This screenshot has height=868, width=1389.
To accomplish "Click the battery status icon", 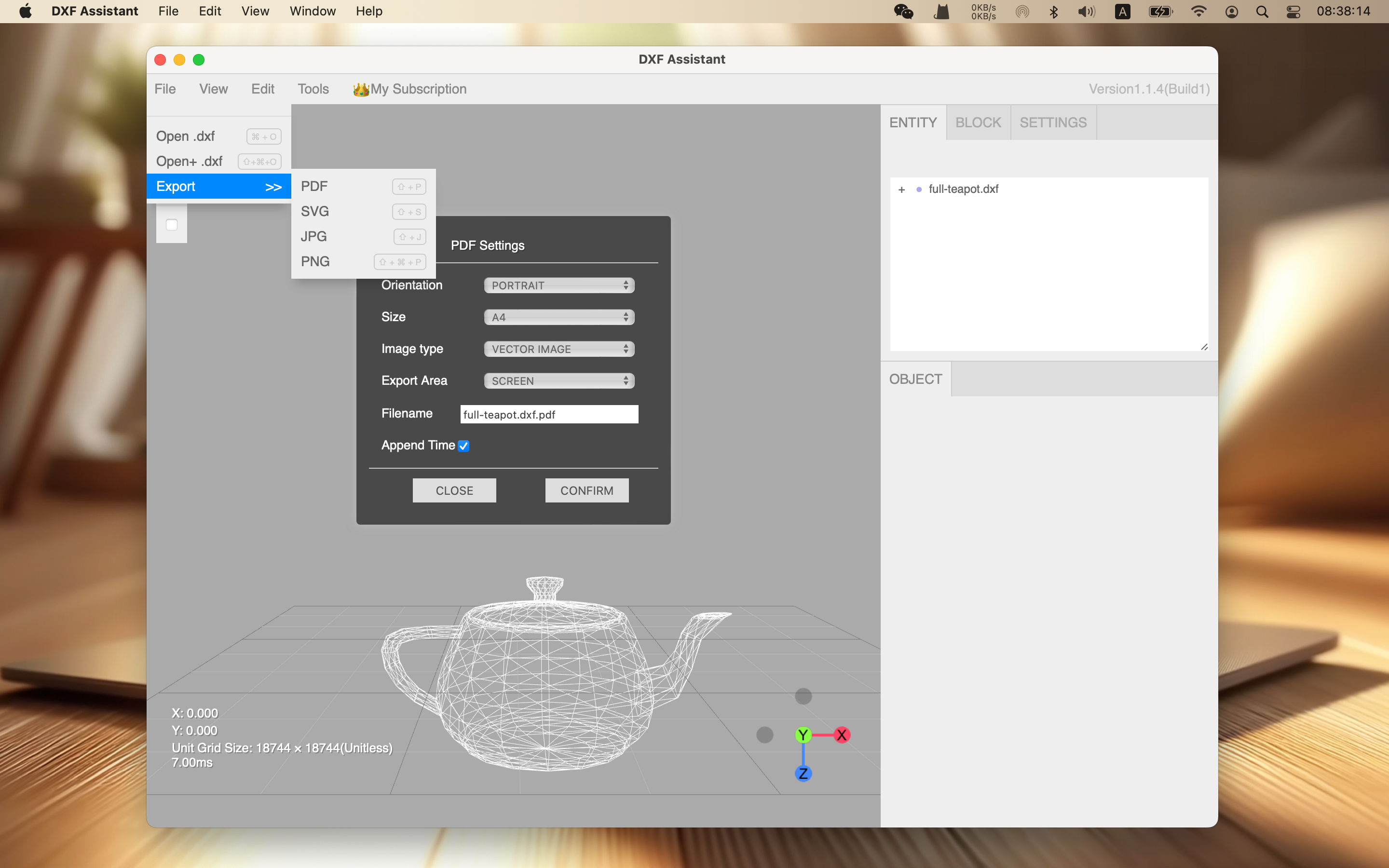I will [1160, 12].
